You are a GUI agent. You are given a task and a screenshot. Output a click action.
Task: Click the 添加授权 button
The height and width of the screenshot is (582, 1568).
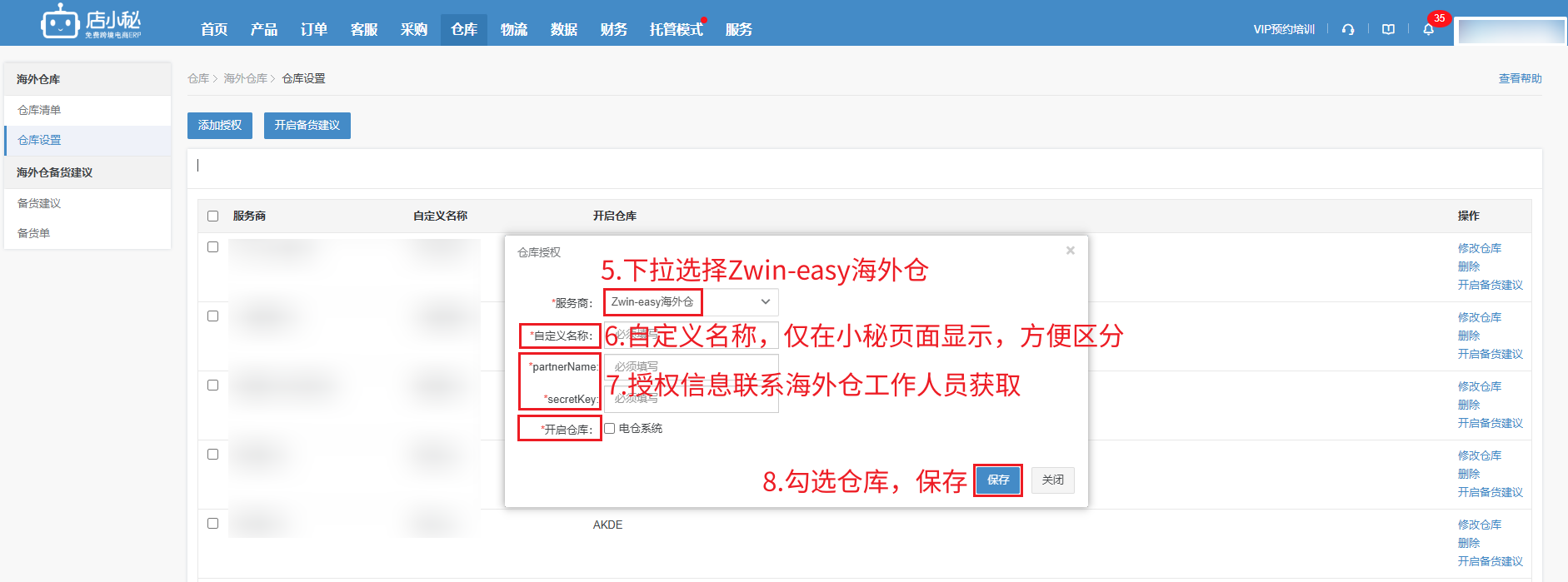220,126
